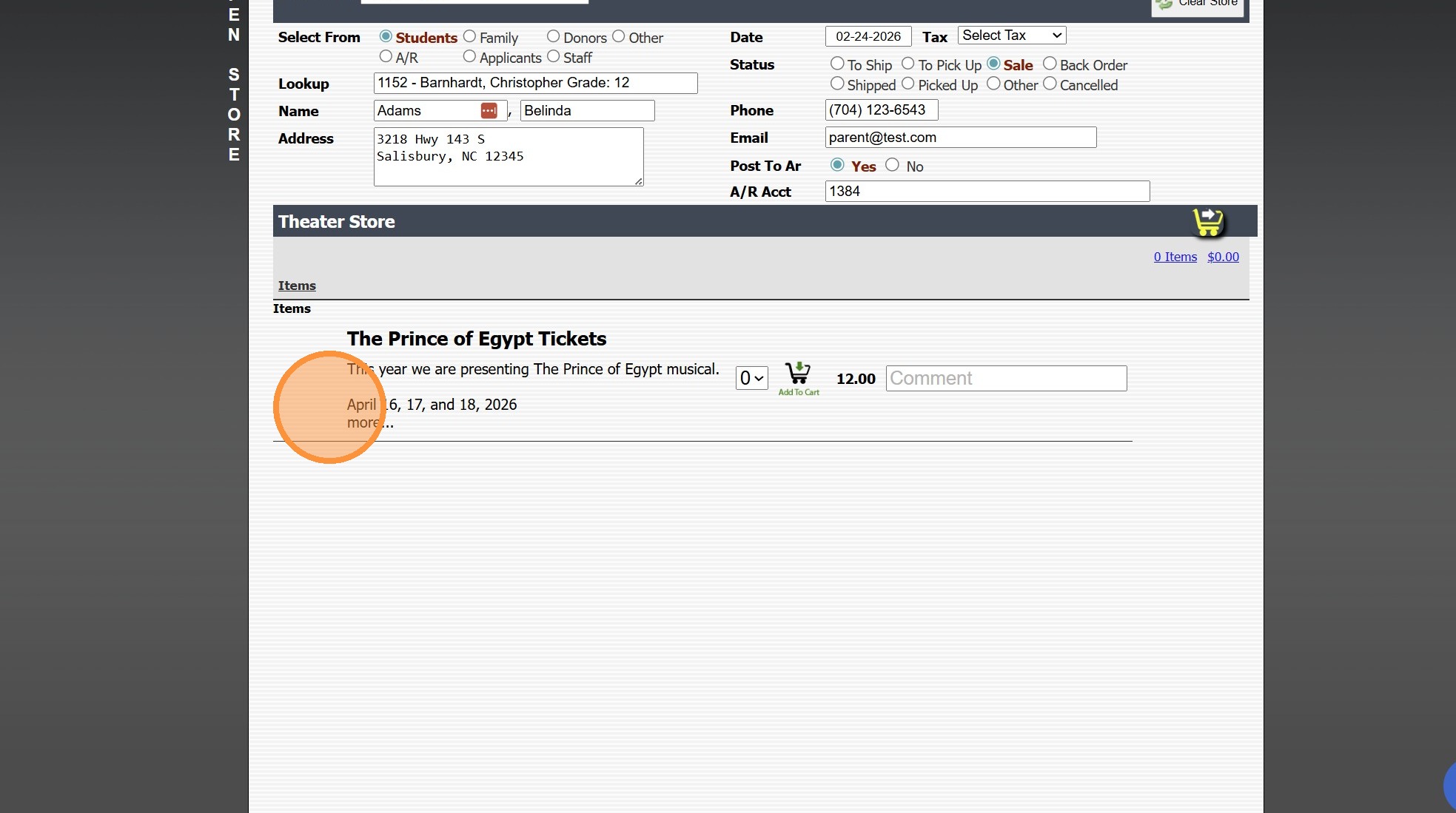Click the $0.00 cart total link

1223,257
